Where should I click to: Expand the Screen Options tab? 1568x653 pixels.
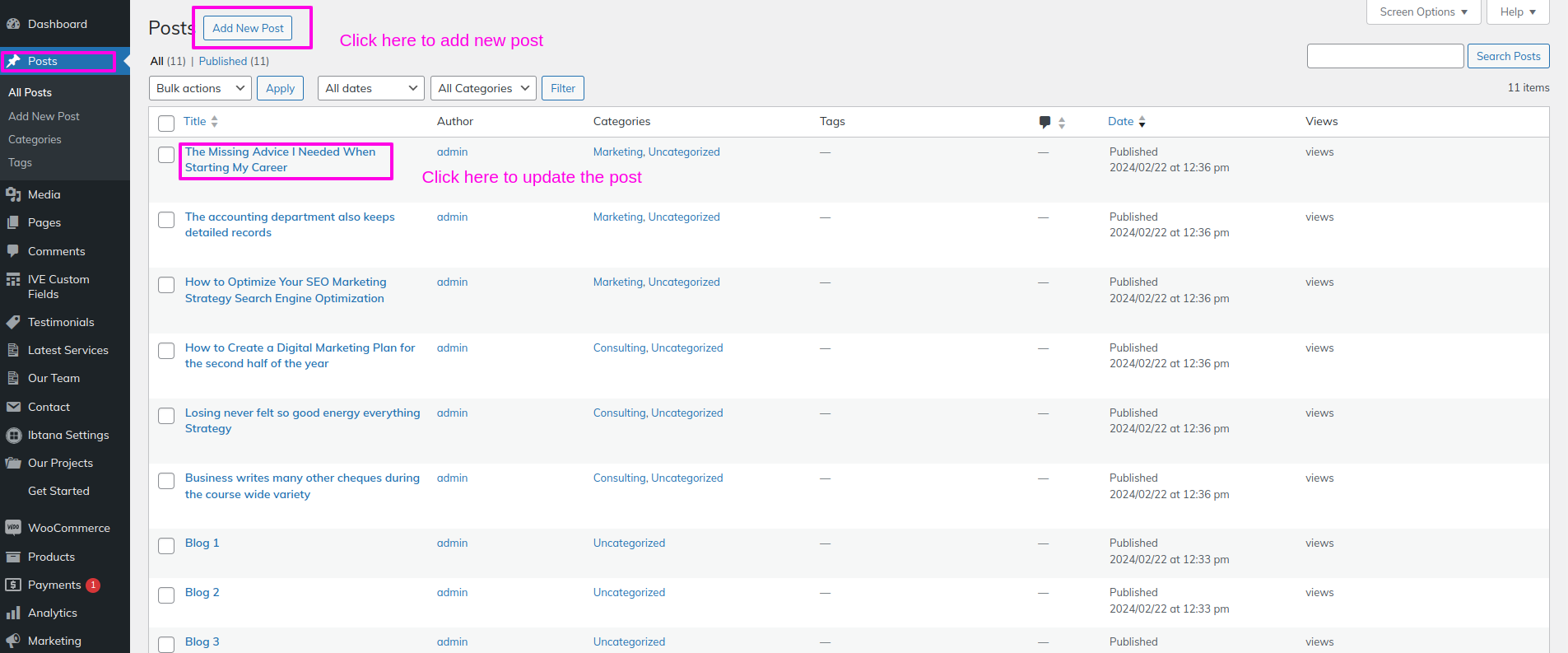click(x=1423, y=12)
